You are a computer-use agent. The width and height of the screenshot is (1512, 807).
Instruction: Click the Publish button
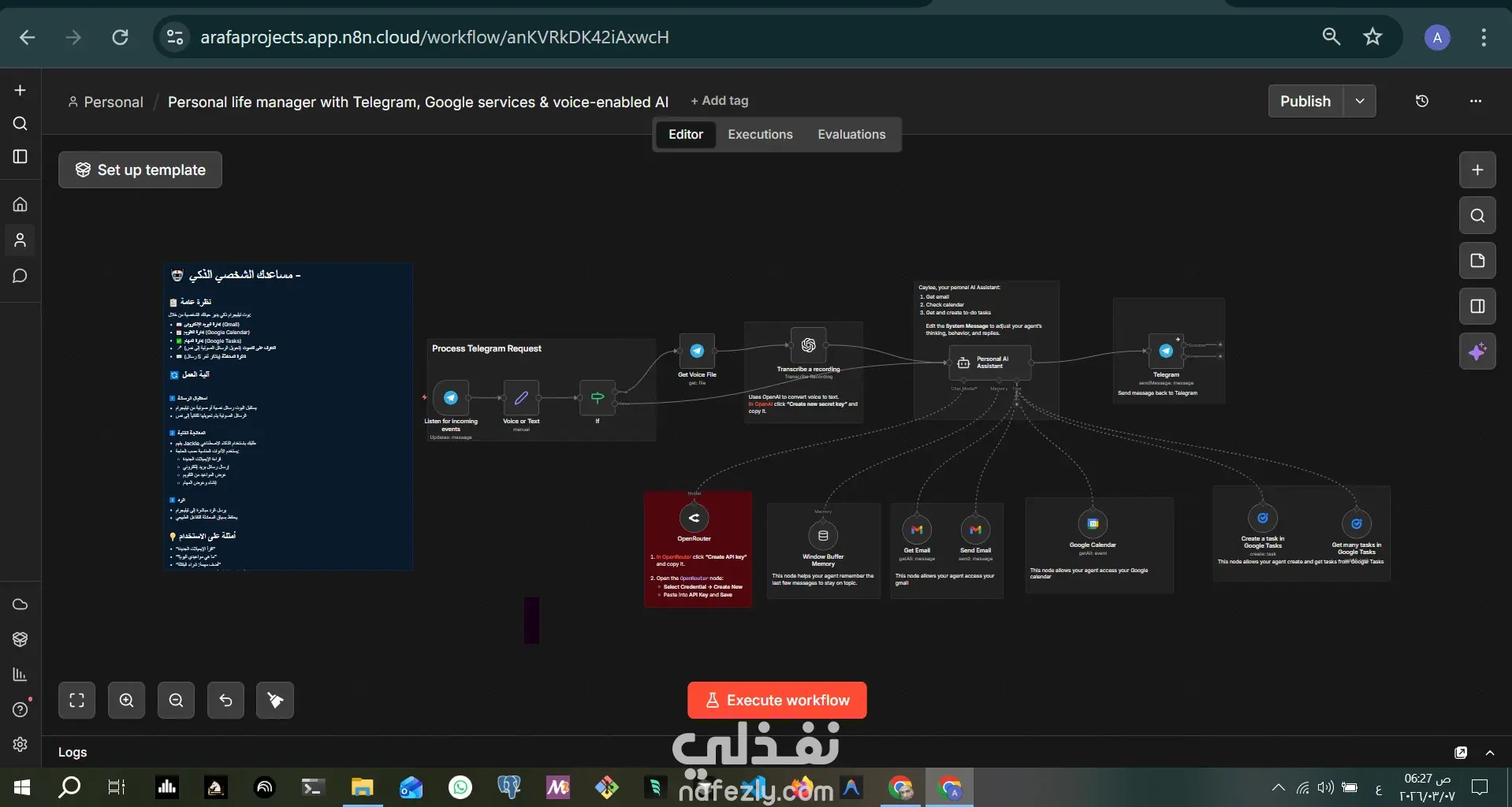(1305, 101)
